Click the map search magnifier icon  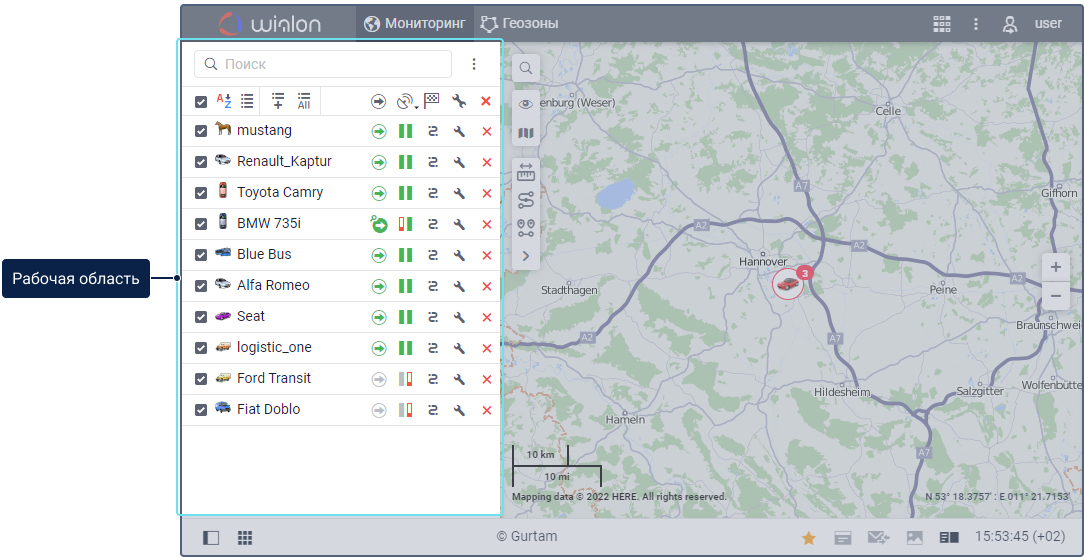[x=526, y=69]
